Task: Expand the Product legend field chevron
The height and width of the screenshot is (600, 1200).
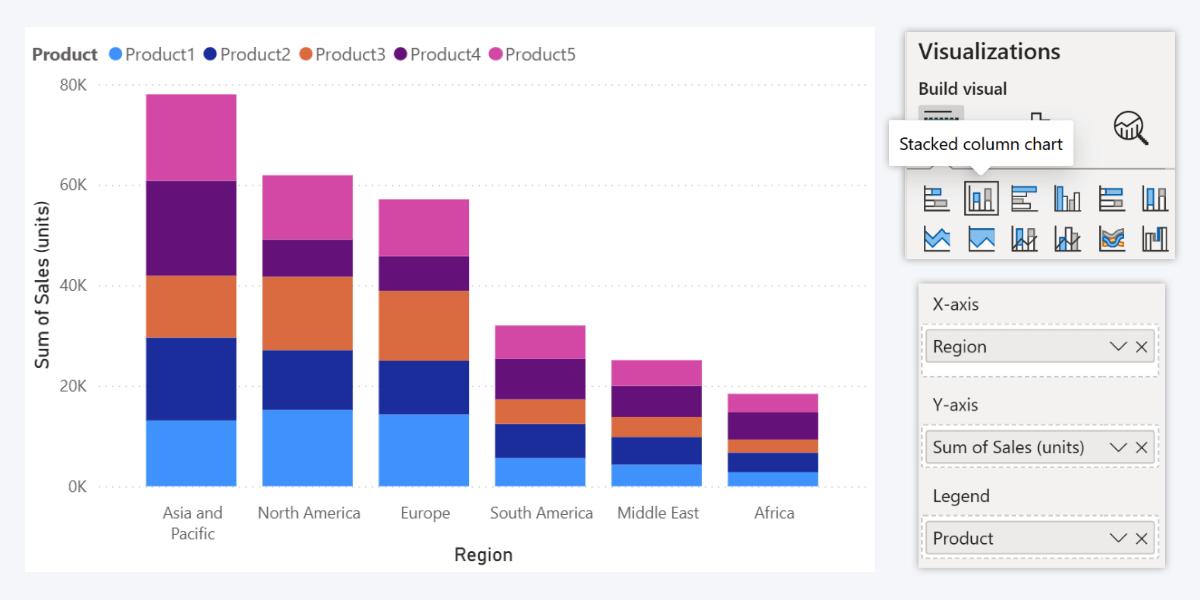Action: click(1118, 538)
